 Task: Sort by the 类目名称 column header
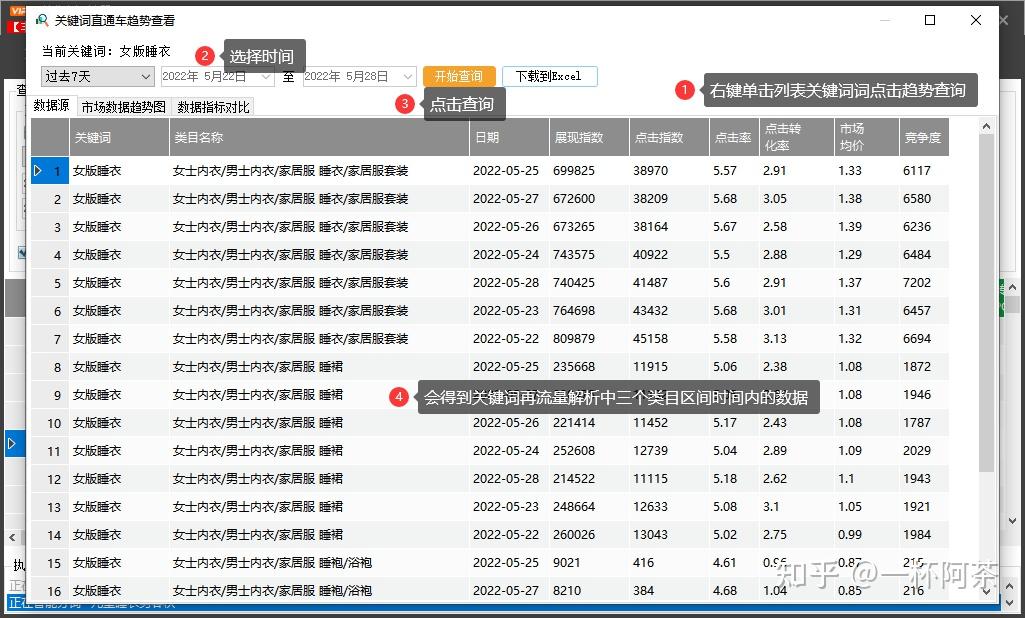pyautogui.click(x=319, y=137)
